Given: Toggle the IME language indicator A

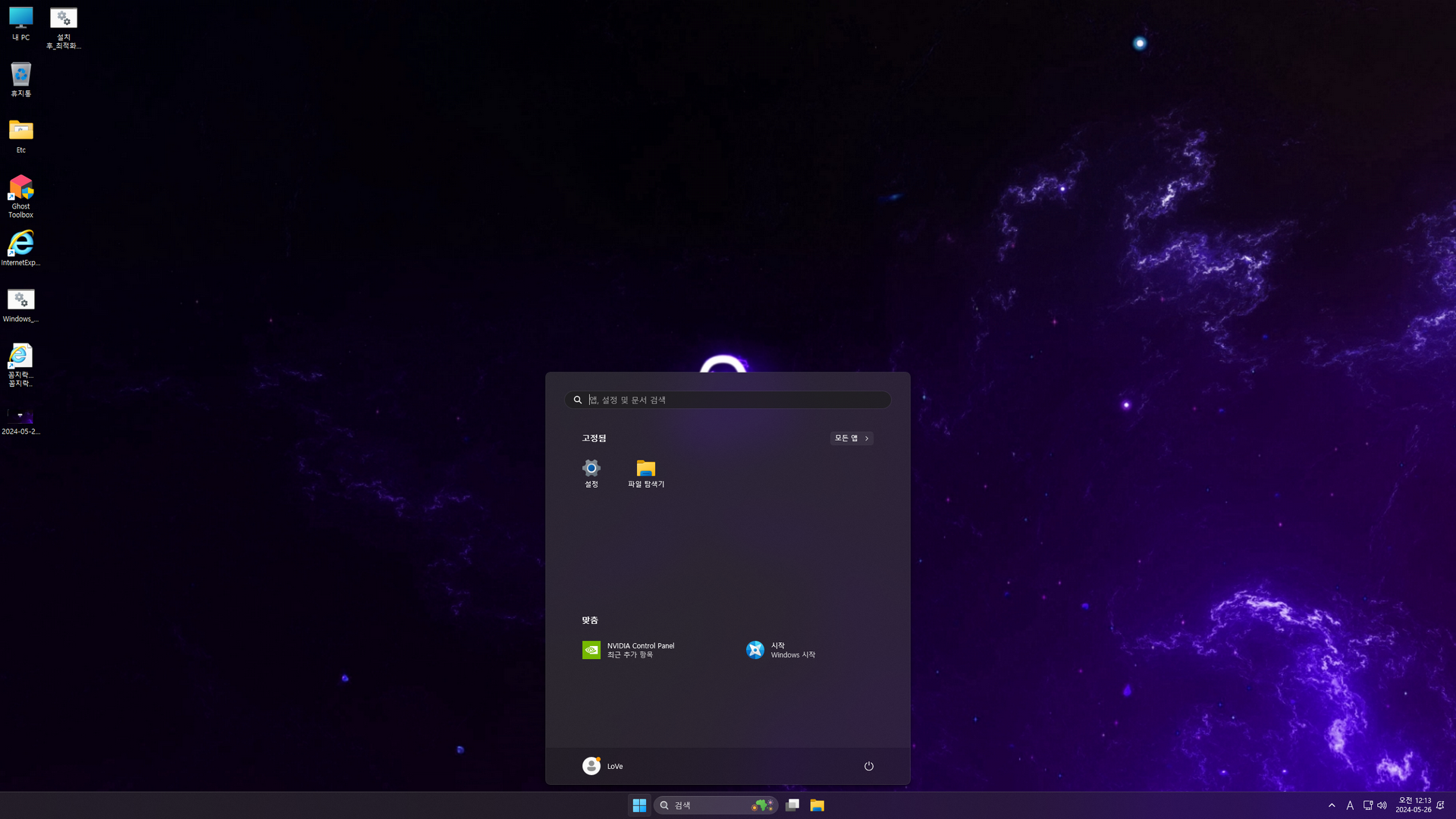Looking at the screenshot, I should [x=1350, y=805].
